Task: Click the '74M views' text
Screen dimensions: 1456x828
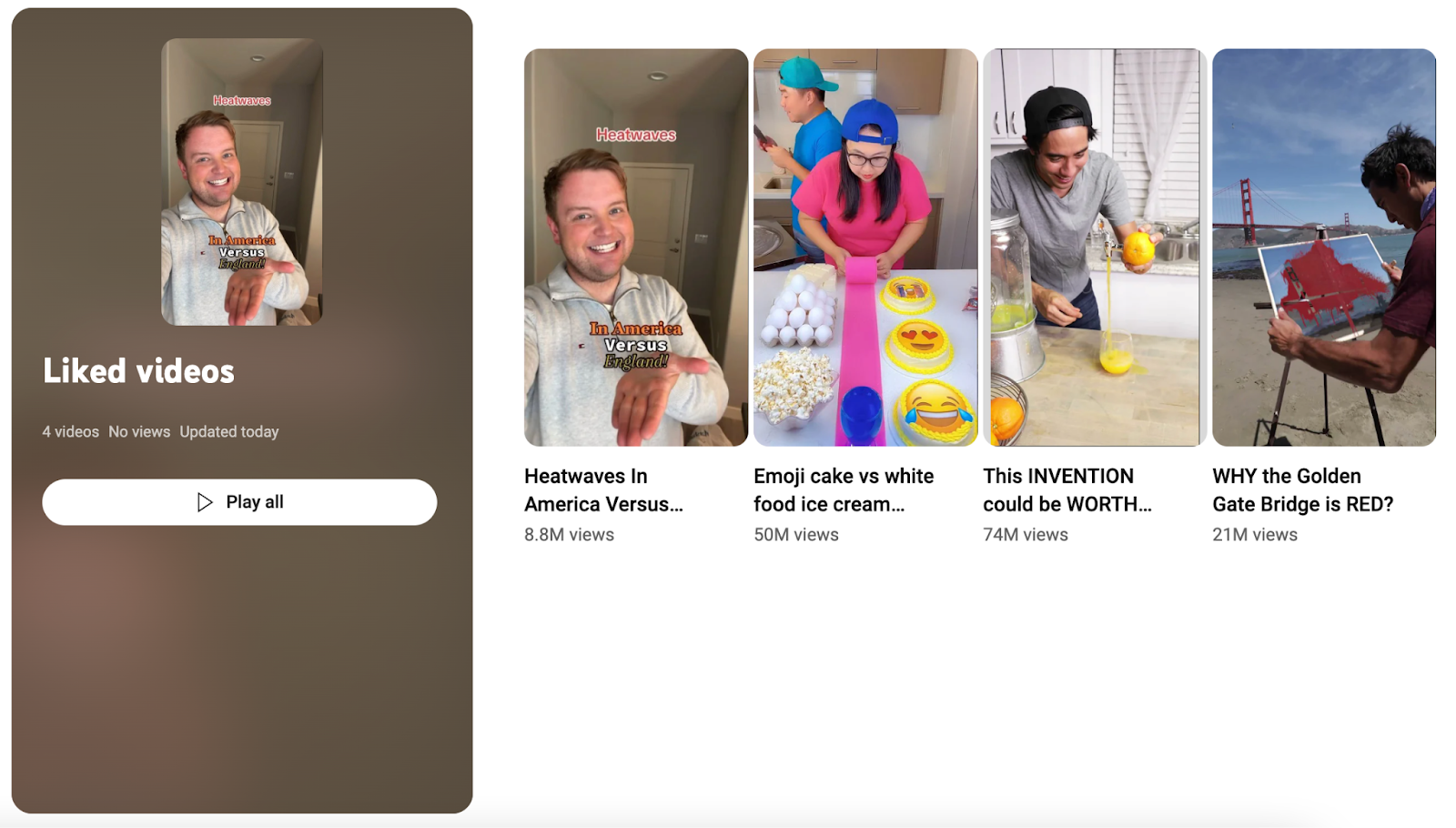Action: point(1026,535)
